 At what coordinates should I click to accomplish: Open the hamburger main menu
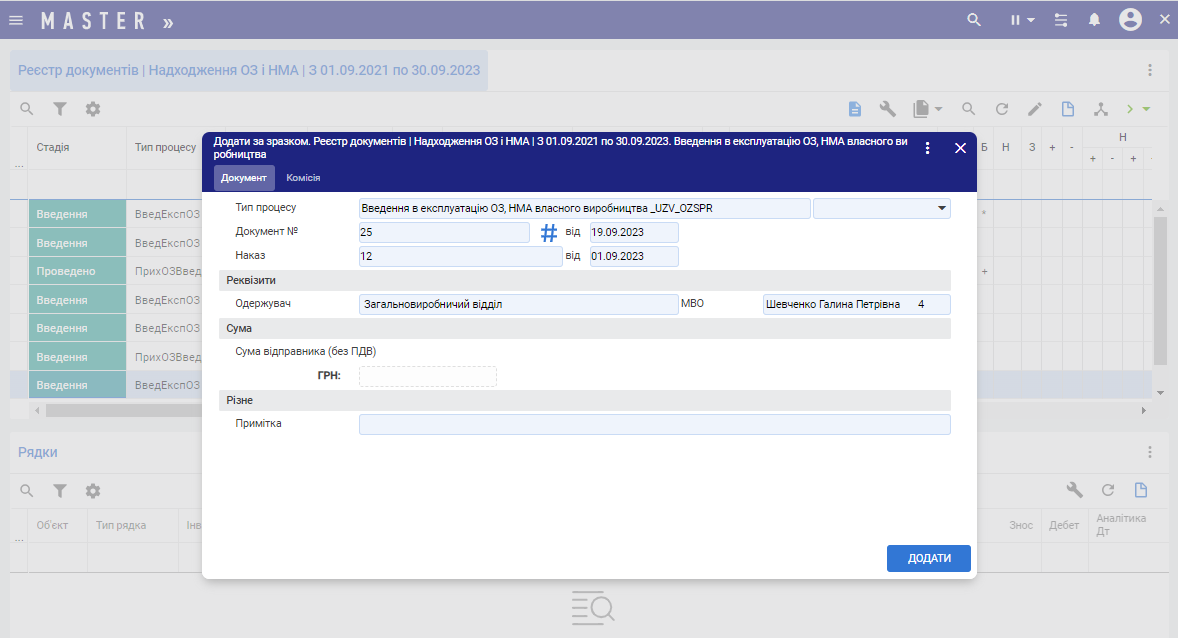click(16, 20)
